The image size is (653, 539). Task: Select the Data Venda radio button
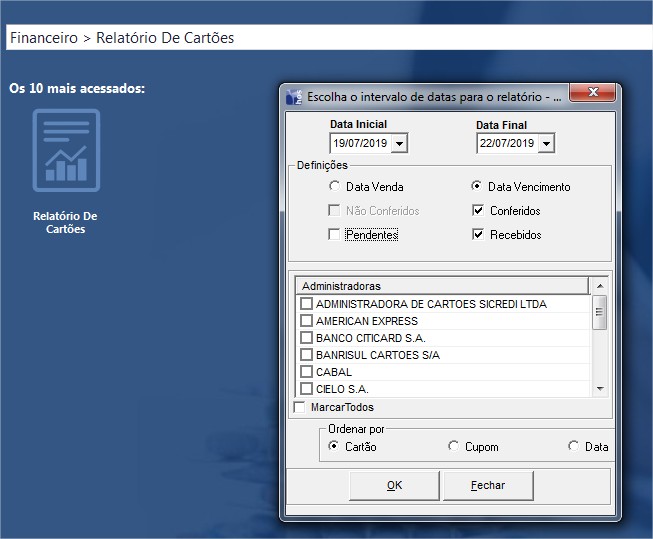334,186
